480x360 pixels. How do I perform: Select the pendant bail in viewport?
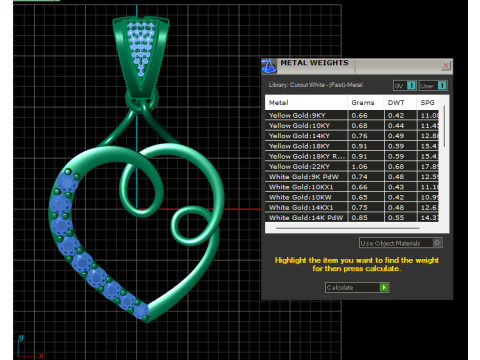click(x=141, y=57)
